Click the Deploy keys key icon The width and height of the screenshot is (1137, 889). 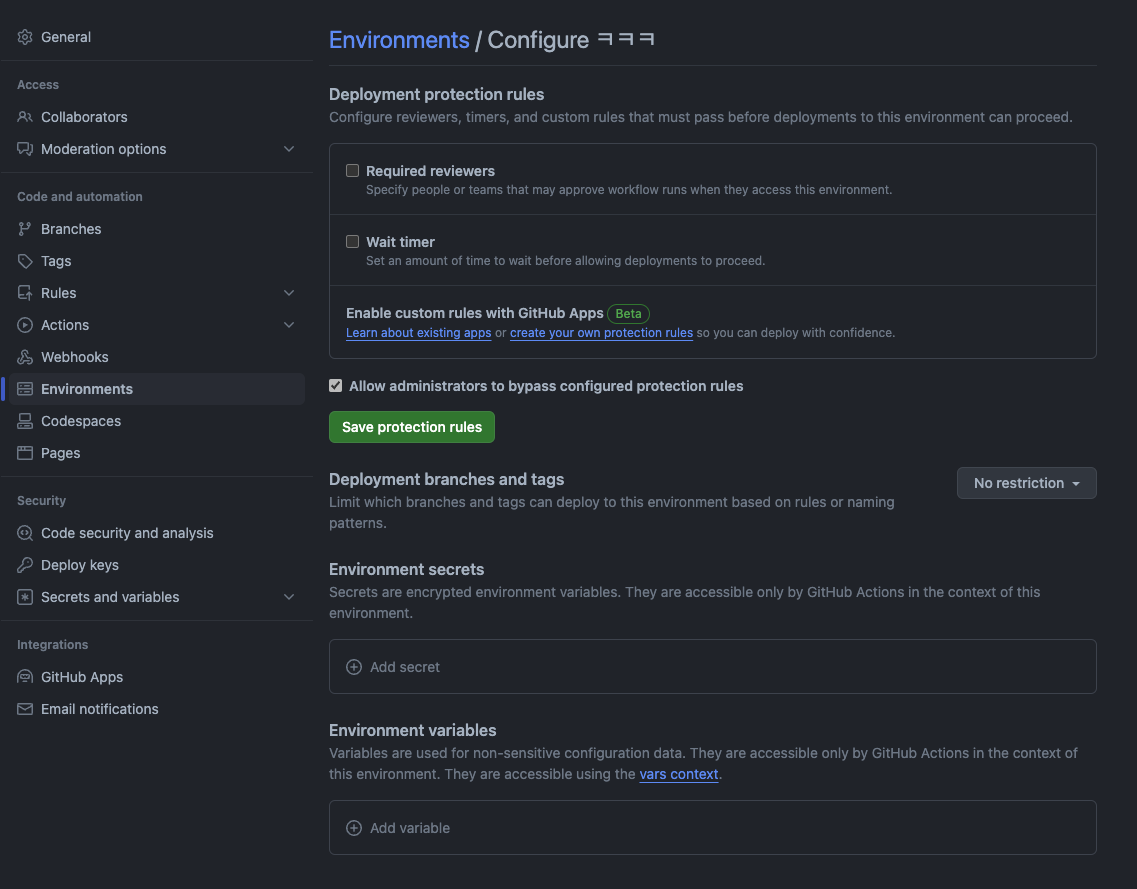click(25, 565)
